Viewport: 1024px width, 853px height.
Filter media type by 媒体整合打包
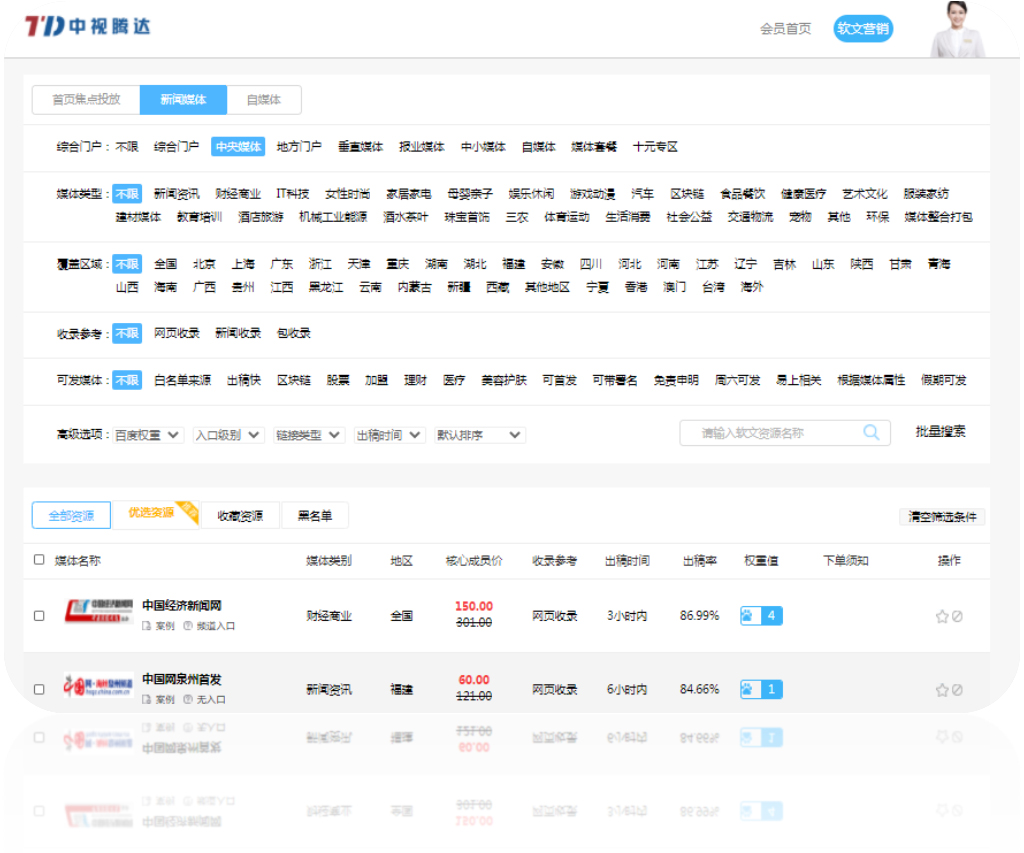pos(938,216)
